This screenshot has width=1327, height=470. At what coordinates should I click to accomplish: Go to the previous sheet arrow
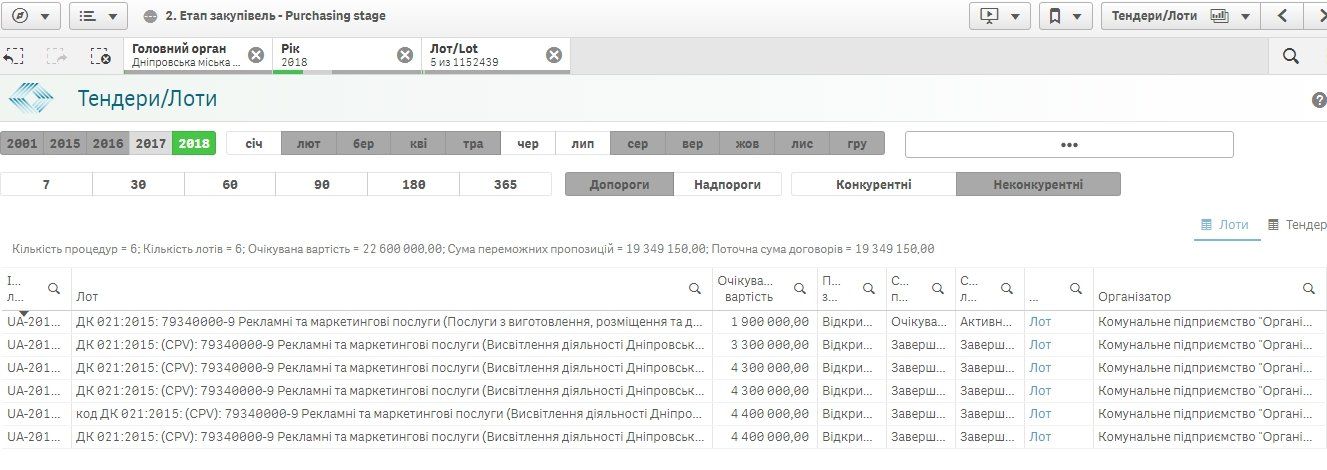pos(1281,16)
